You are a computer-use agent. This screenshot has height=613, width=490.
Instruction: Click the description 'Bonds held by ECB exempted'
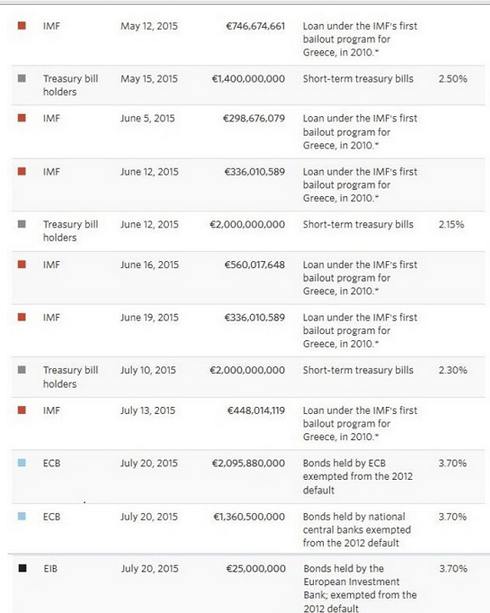[x=358, y=470]
